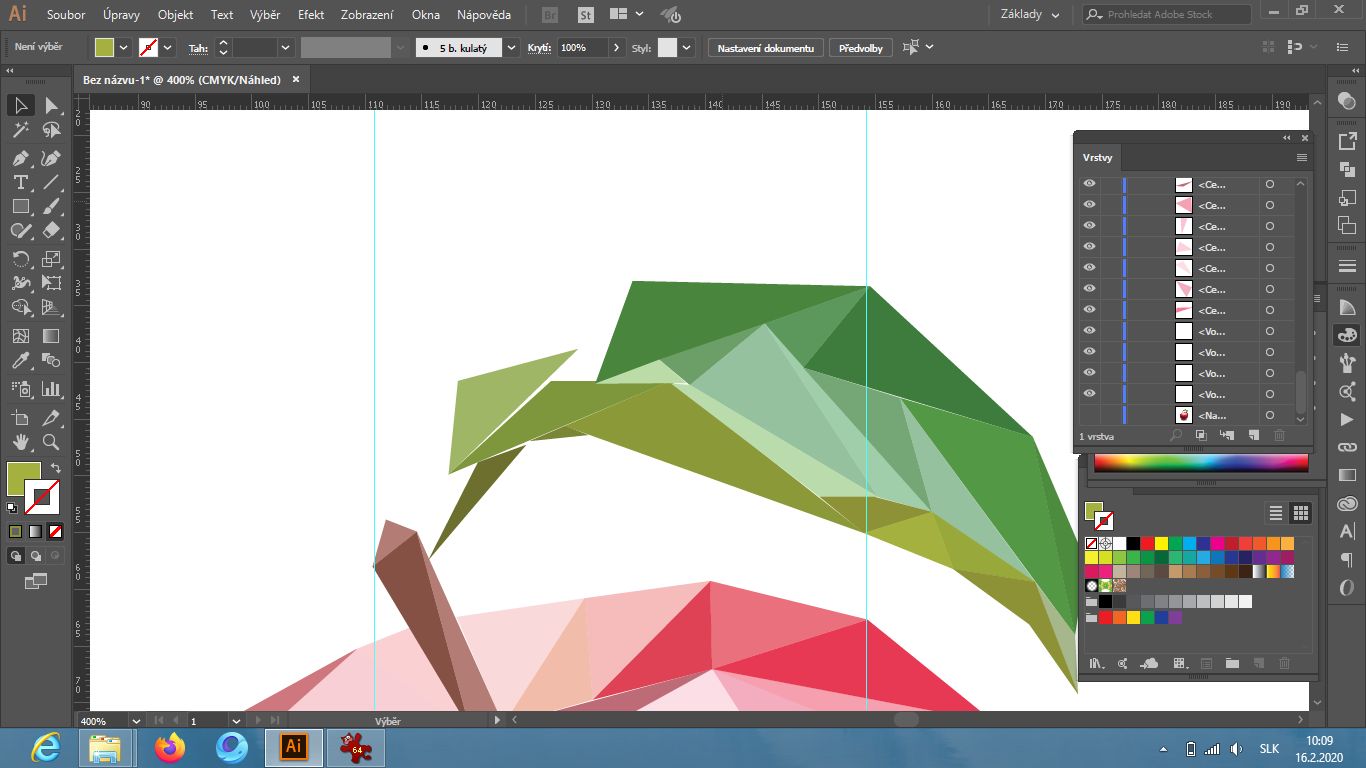
Task: Select the Selection tool
Action: (x=20, y=105)
